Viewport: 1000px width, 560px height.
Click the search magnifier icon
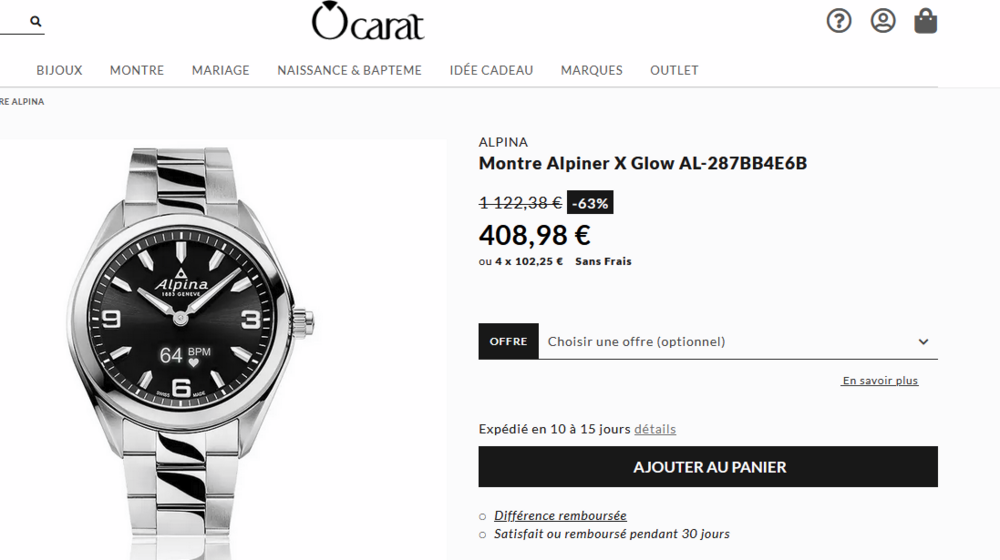36,22
